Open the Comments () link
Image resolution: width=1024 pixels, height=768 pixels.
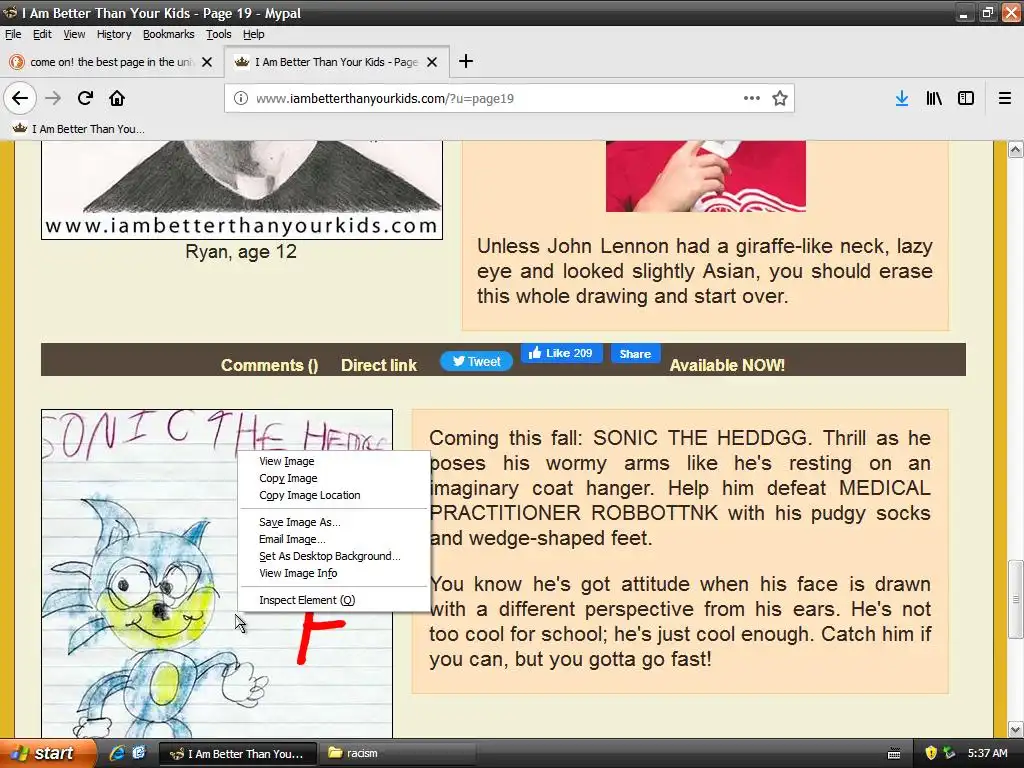tap(269, 365)
